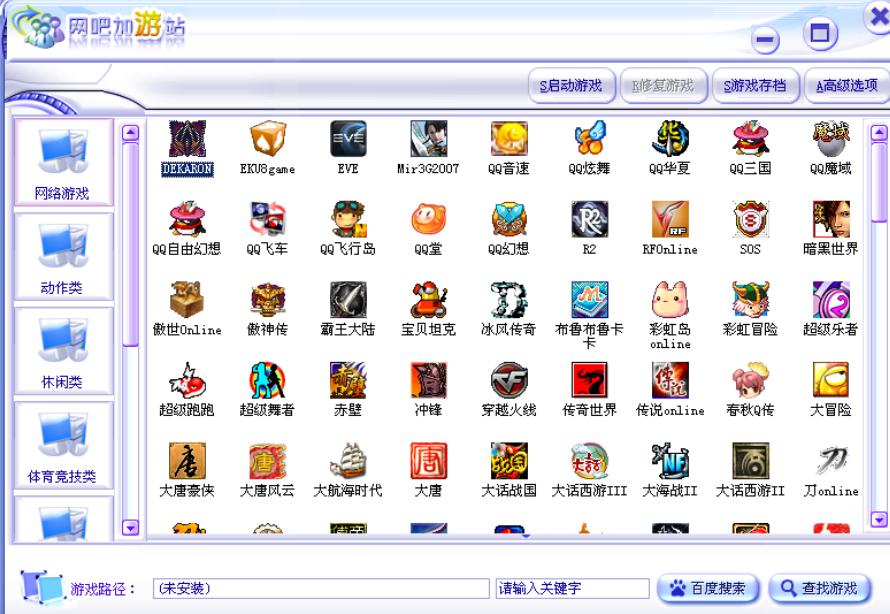
Task: Pick the 彩虹冒险 game icon
Action: (750, 300)
